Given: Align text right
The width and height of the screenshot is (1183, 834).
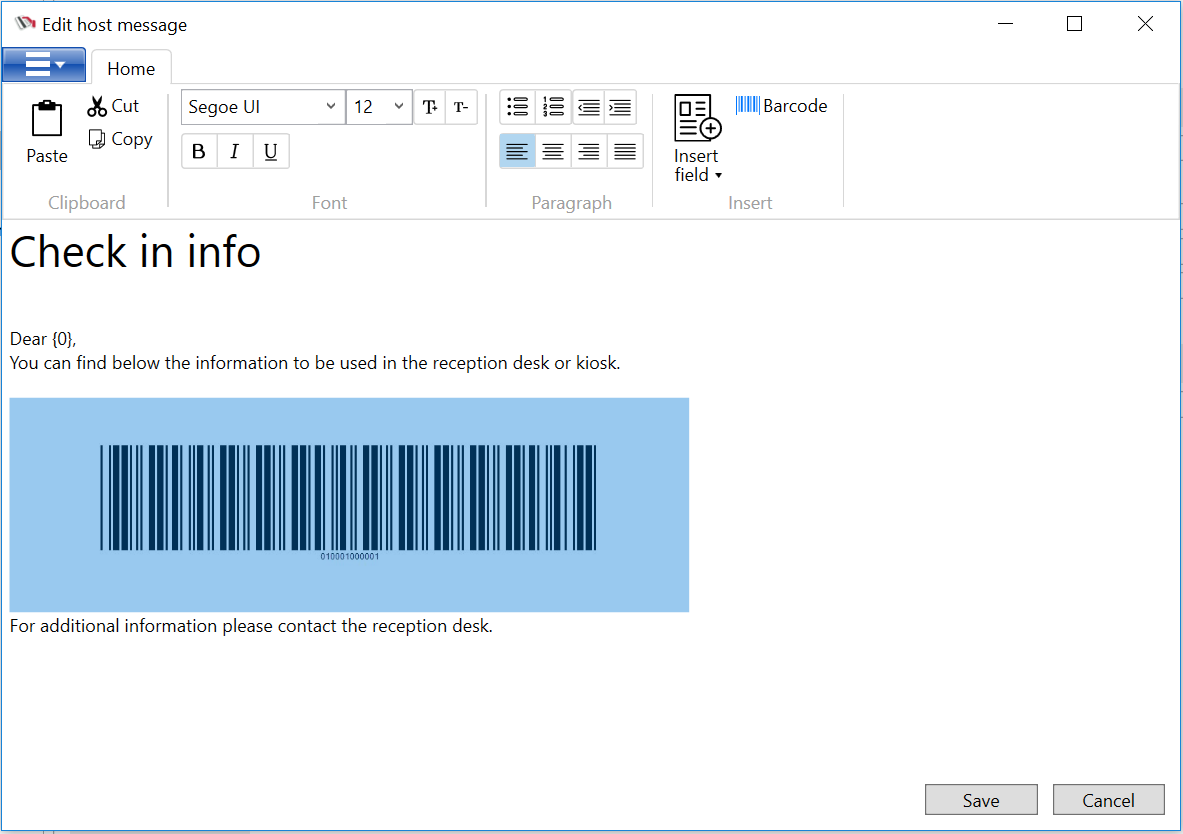Looking at the screenshot, I should [588, 152].
